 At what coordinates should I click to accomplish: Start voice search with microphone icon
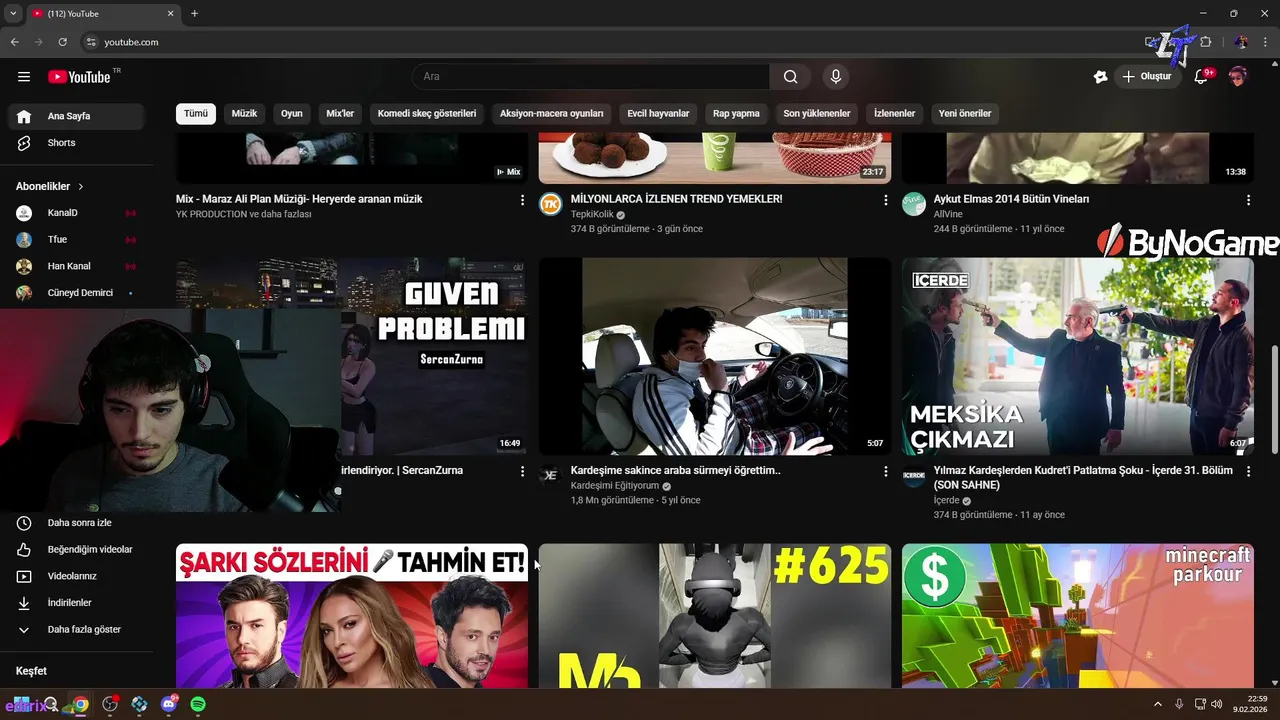[x=836, y=77]
